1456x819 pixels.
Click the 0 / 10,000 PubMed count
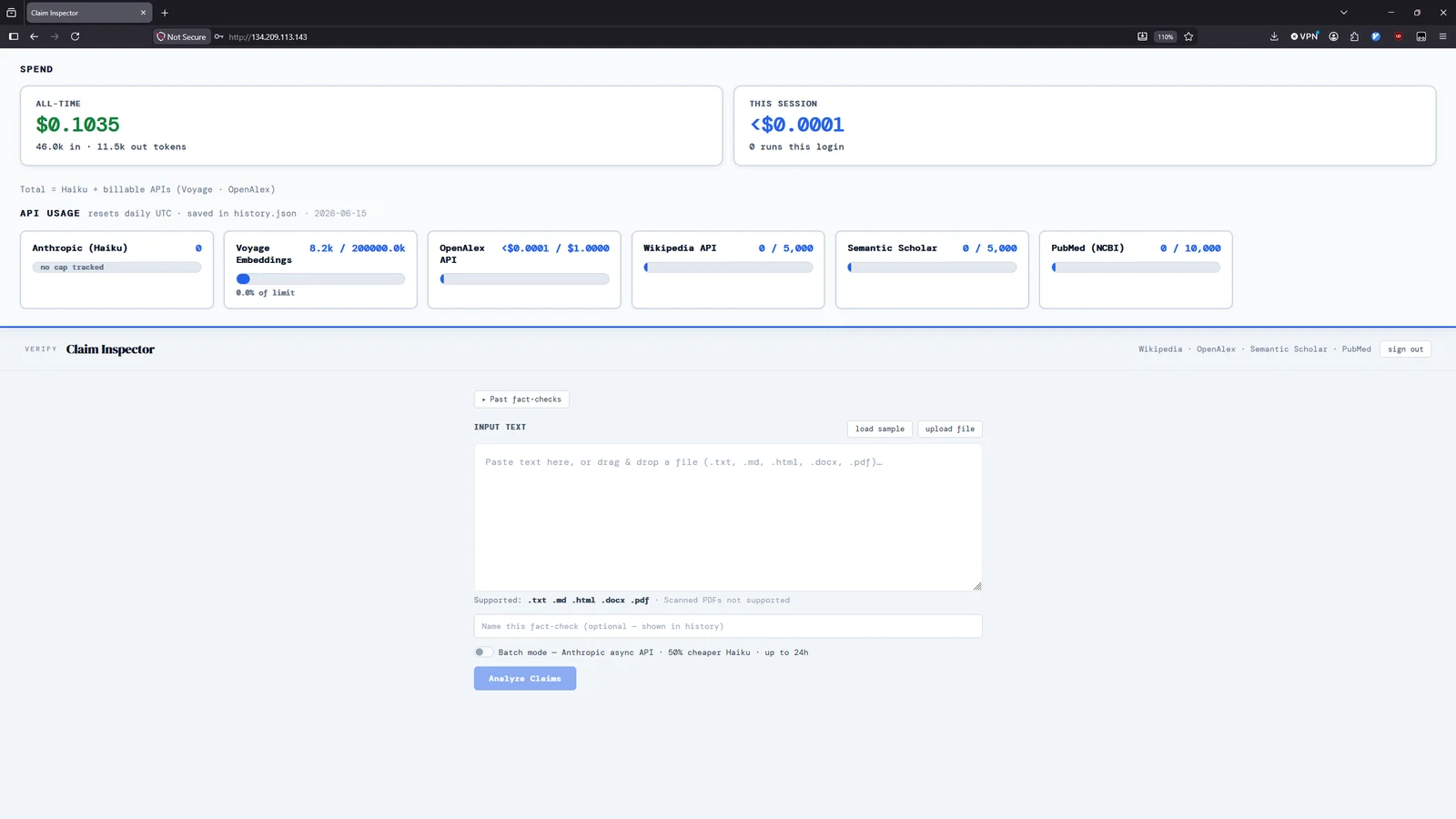click(1190, 248)
